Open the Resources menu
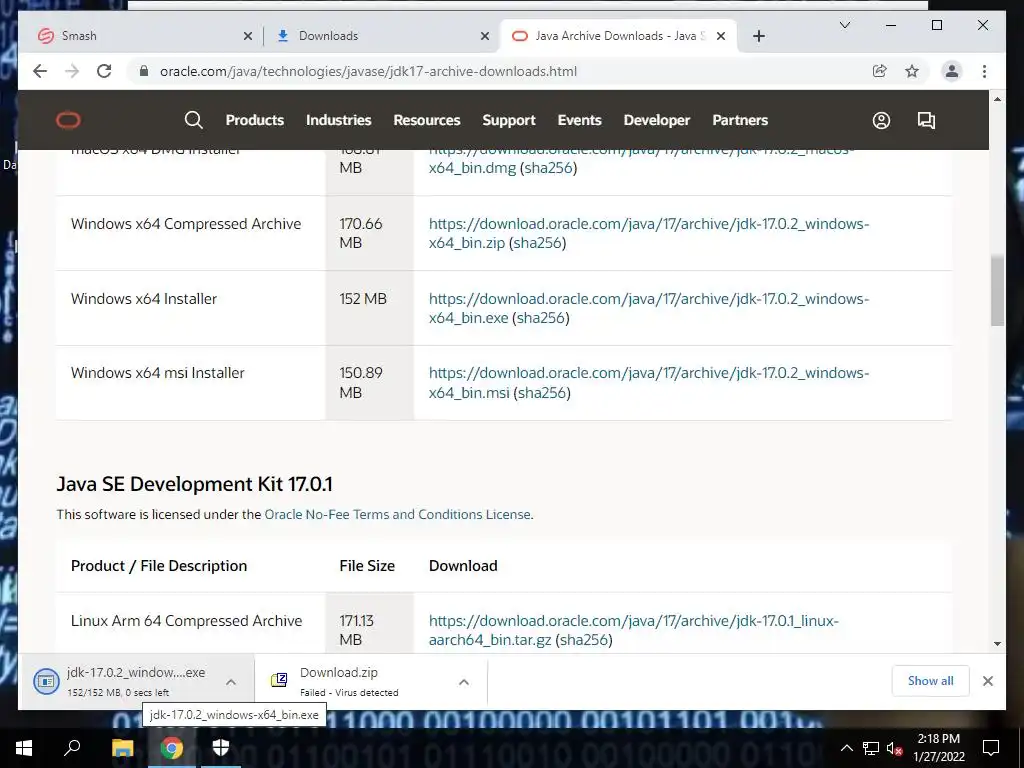This screenshot has width=1024, height=768. coord(426,120)
